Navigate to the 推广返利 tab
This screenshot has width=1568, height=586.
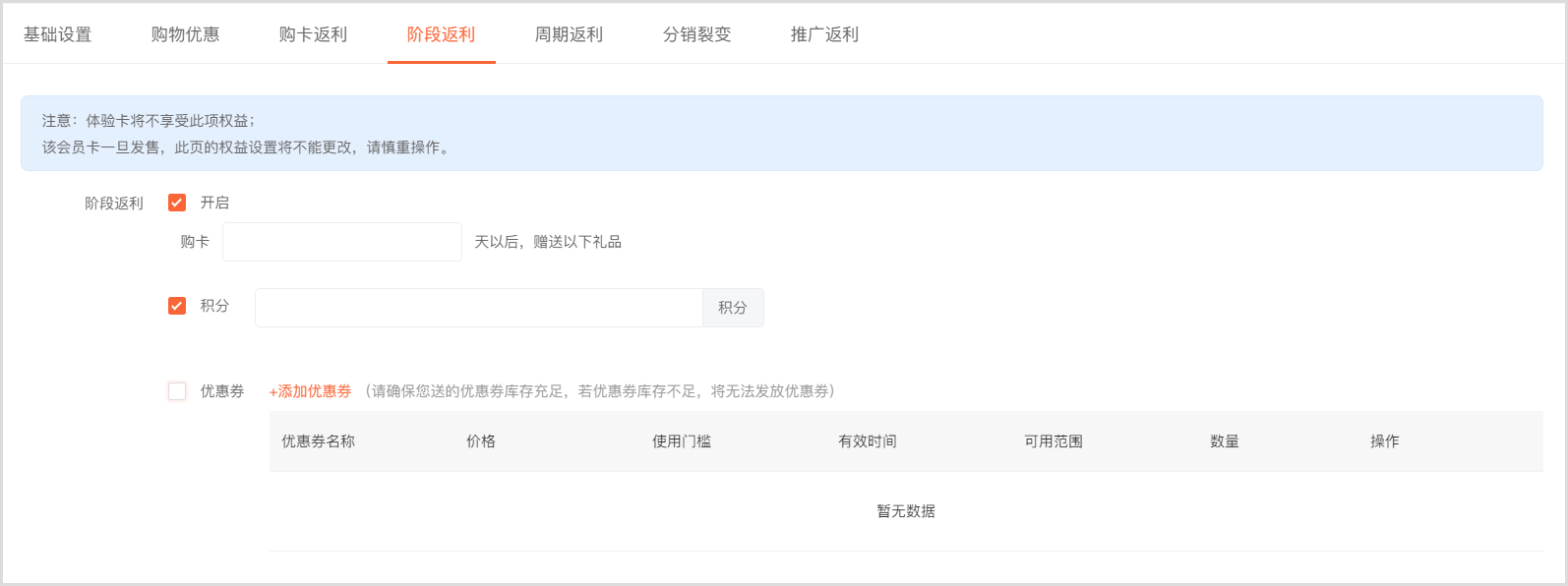pyautogui.click(x=825, y=34)
